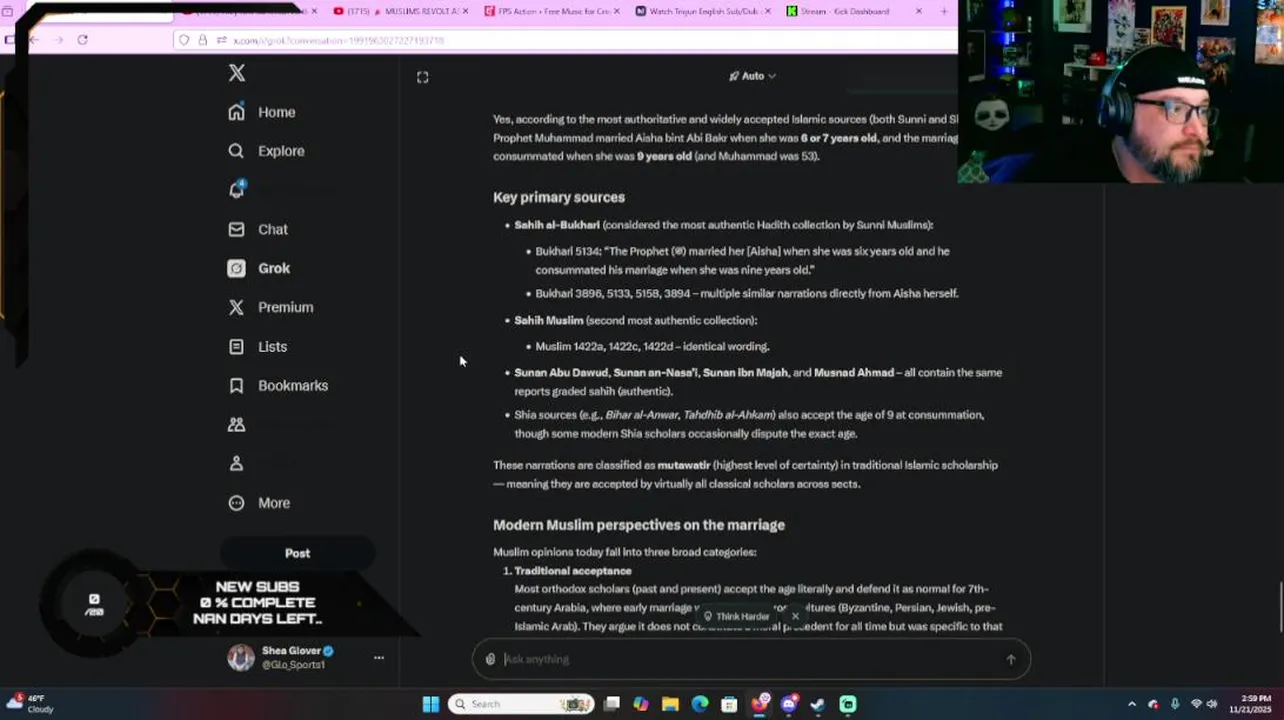The image size is (1284, 720).
Task: Open a new browser tab
Action: tap(944, 11)
